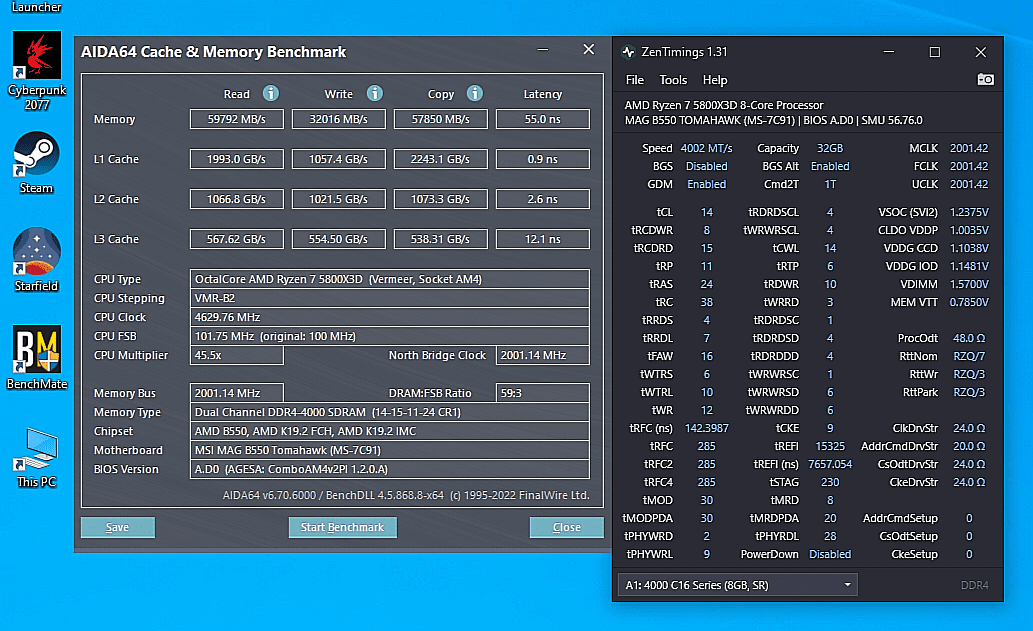
Task: Click the CPU FSB 101.75 MHz field
Action: [389, 336]
